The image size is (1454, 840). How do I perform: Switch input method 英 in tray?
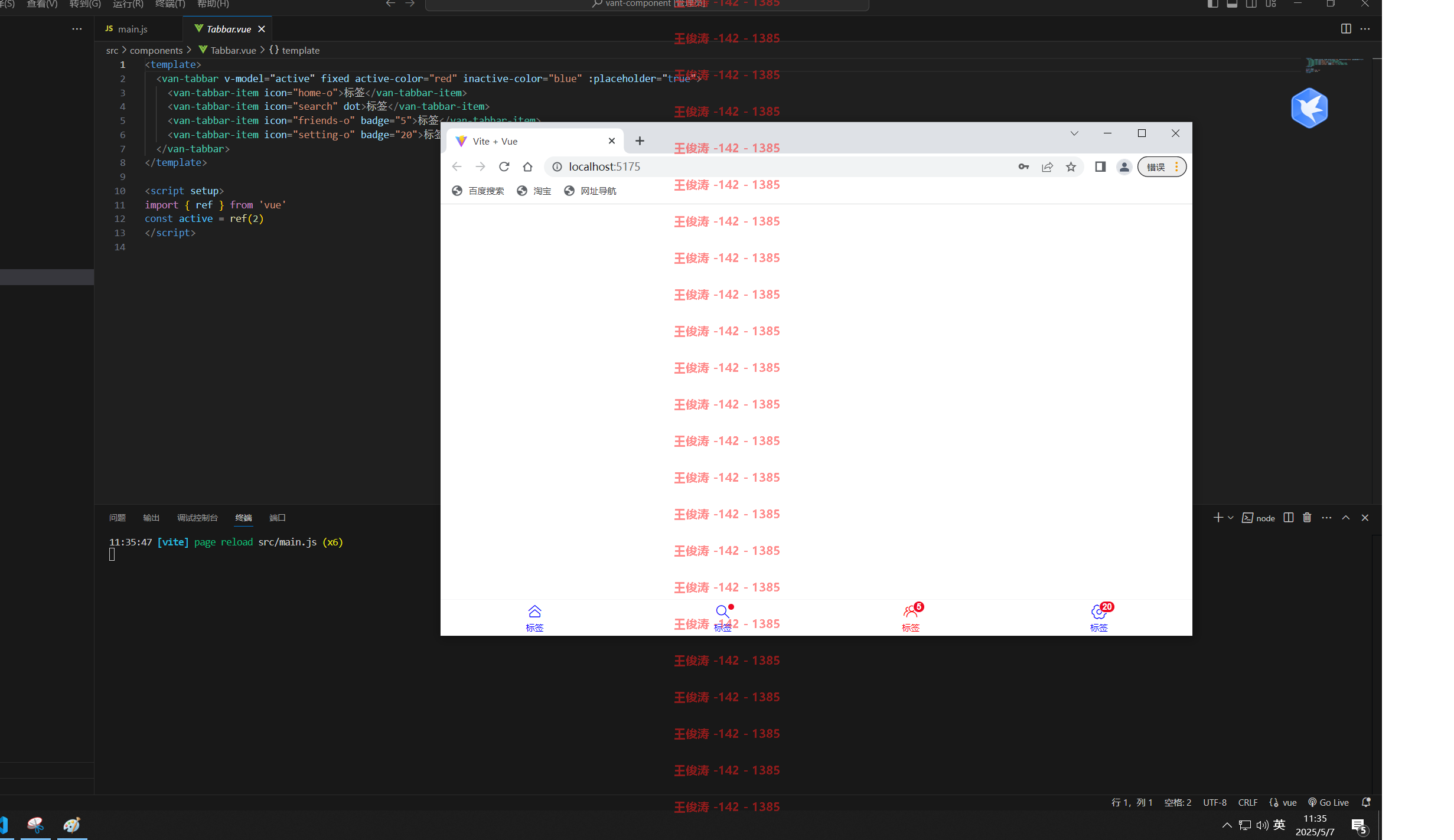pyautogui.click(x=1279, y=825)
